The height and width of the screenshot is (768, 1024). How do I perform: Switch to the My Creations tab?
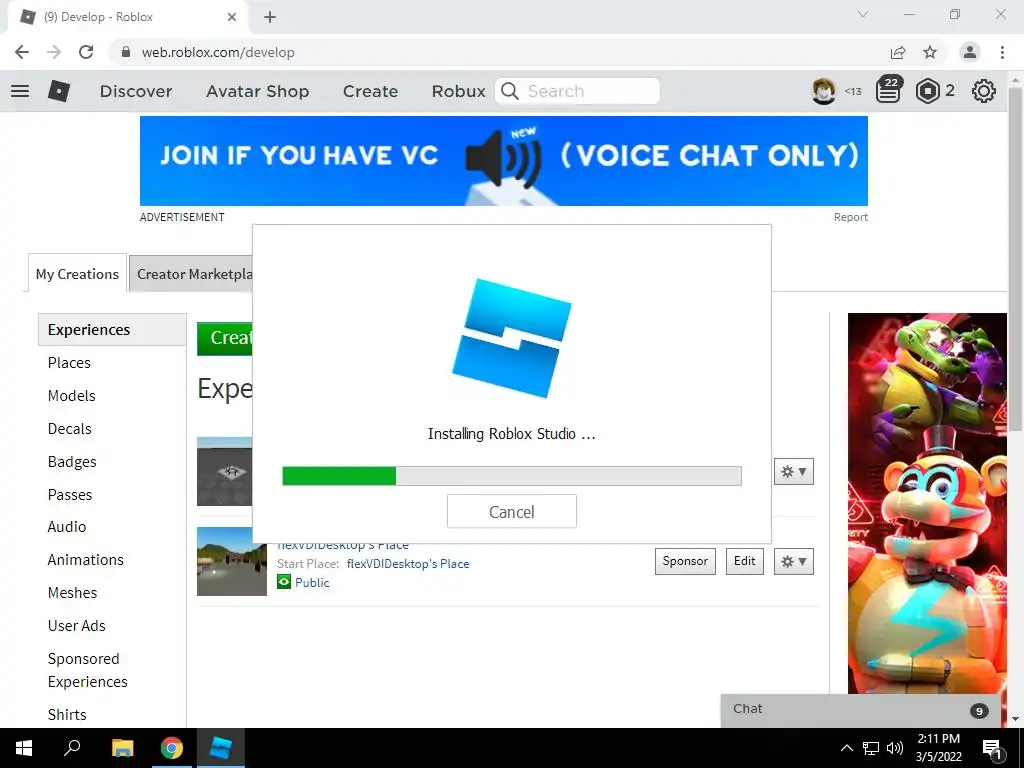click(x=77, y=274)
